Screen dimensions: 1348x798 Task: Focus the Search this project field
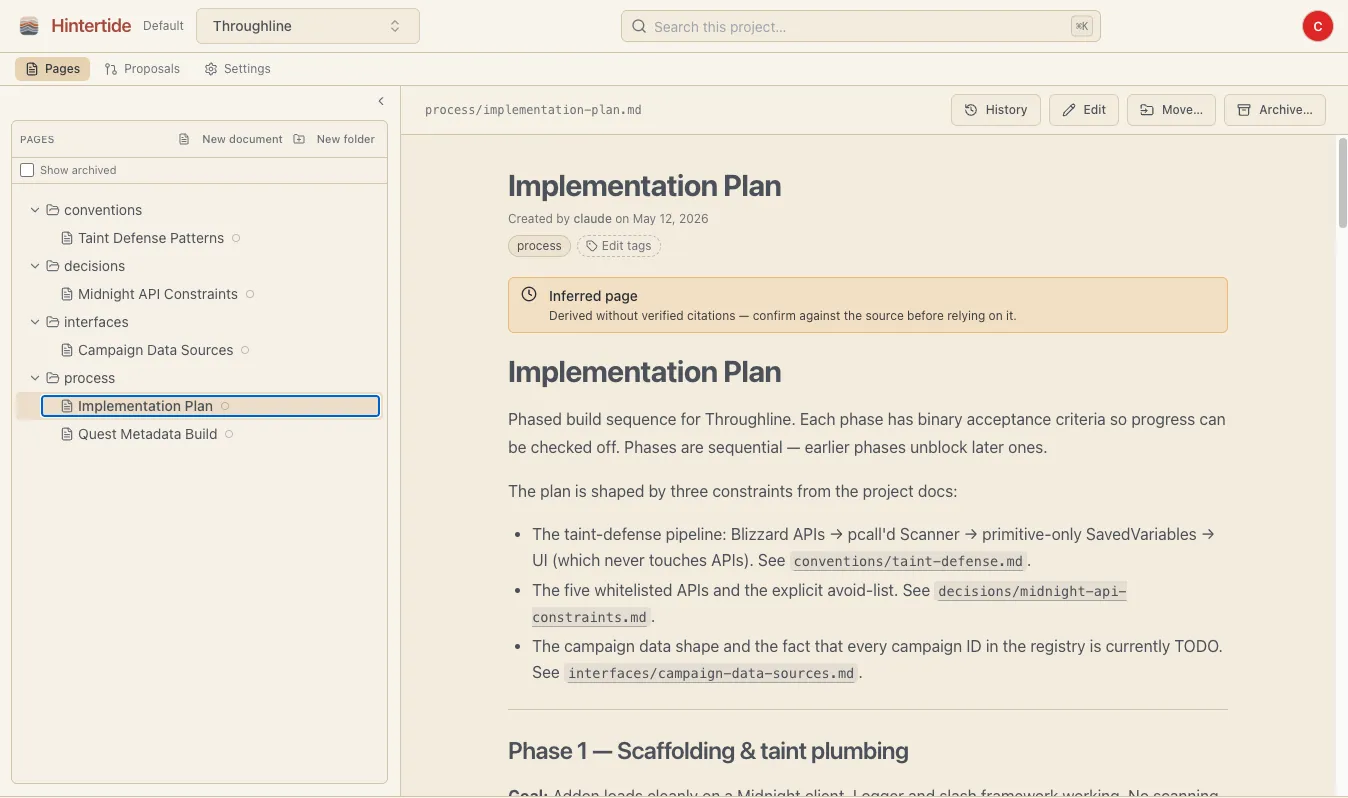tap(861, 26)
